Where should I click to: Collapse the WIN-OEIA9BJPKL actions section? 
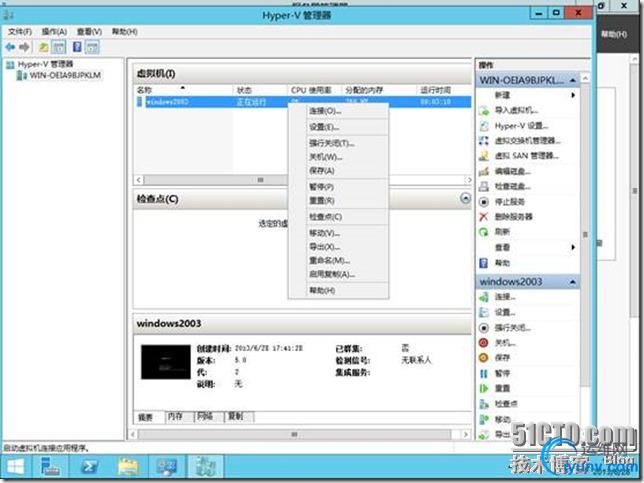(x=573, y=80)
